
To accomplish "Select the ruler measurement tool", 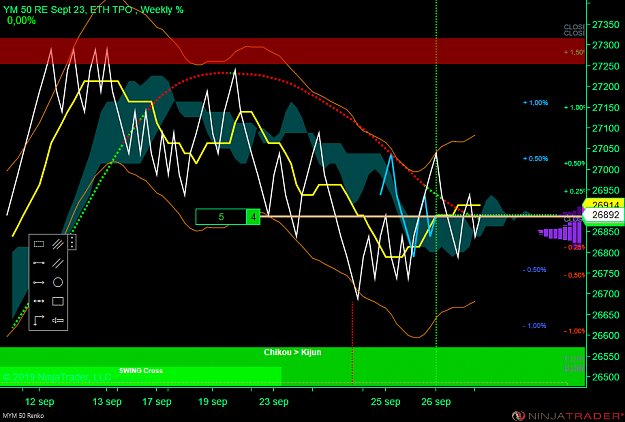I will (58, 320).
